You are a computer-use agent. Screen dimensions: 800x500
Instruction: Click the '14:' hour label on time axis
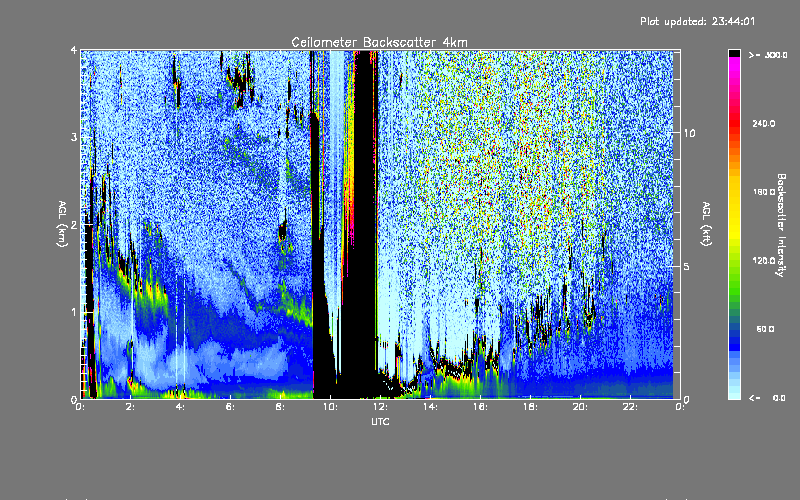pos(431,407)
